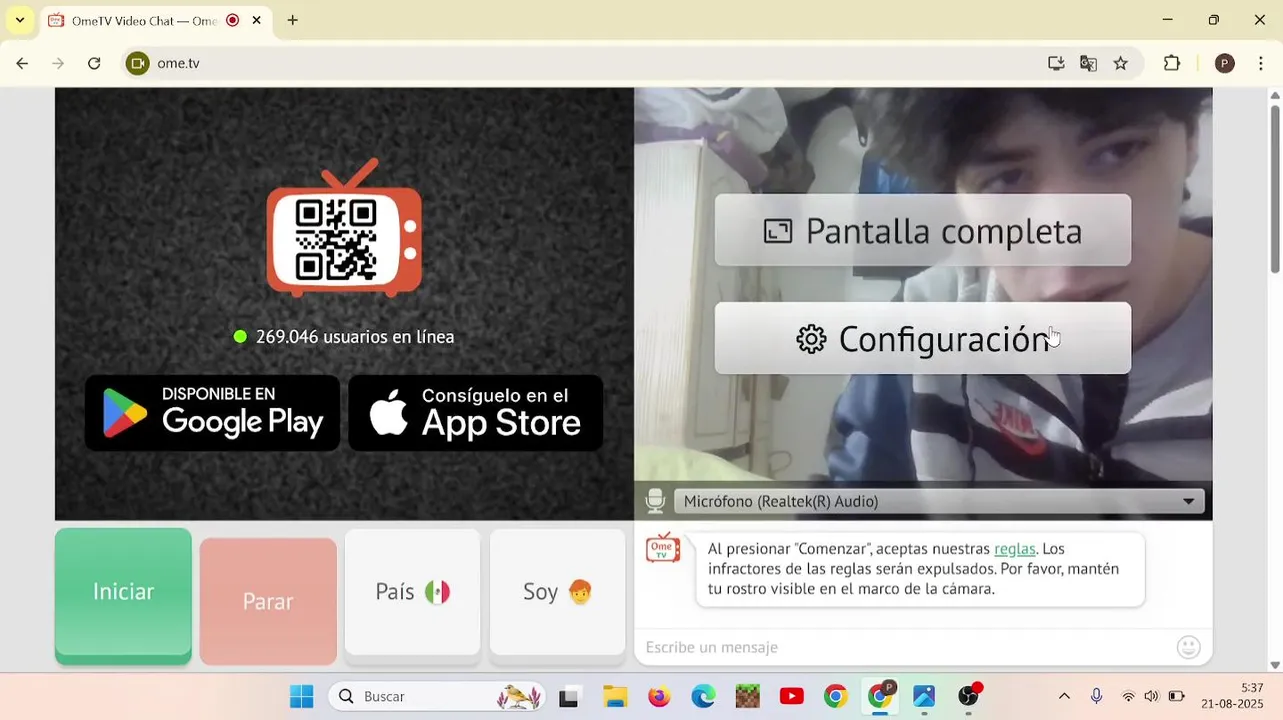1283x720 pixels.
Task: Open volume control in system tray
Action: (x=1151, y=696)
